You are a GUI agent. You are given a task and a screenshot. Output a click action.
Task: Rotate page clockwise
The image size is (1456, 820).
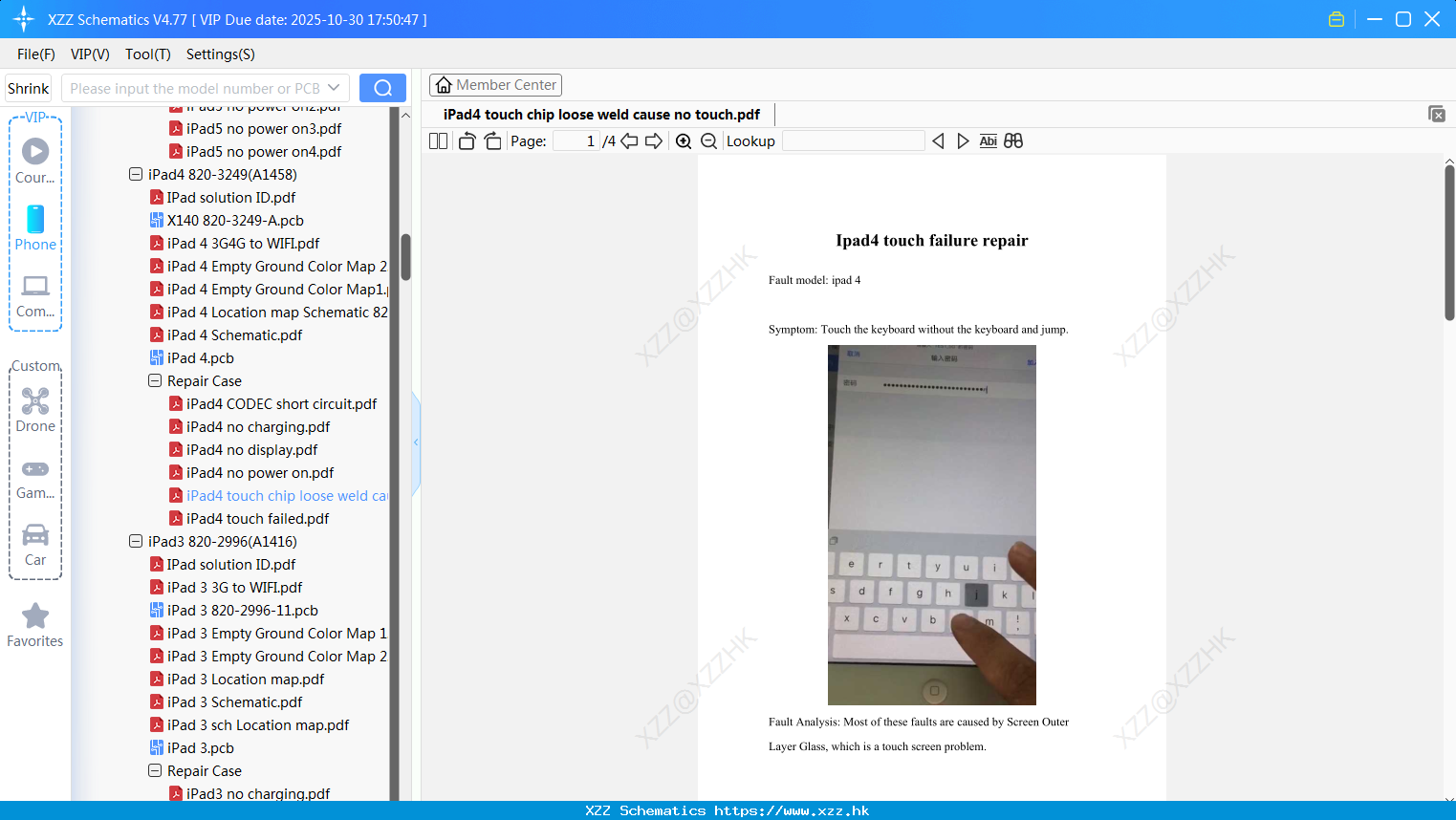pyautogui.click(x=492, y=141)
